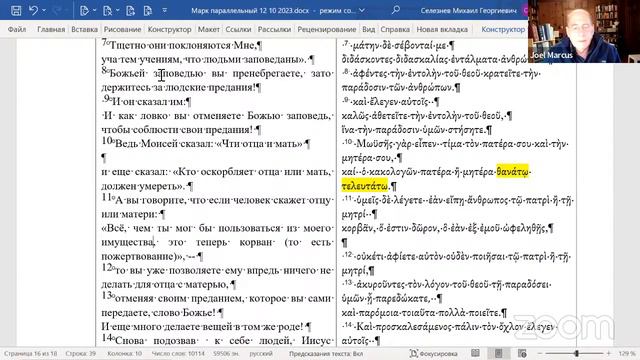Open zoom dialog via 129 % label
640x360 pixels.
[x=627, y=353]
